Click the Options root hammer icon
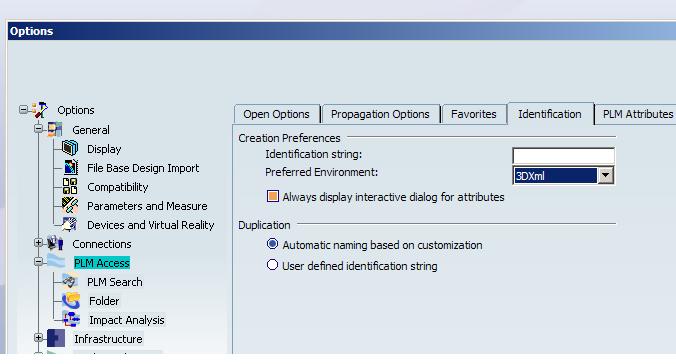This screenshot has width=676, height=364. 40,110
